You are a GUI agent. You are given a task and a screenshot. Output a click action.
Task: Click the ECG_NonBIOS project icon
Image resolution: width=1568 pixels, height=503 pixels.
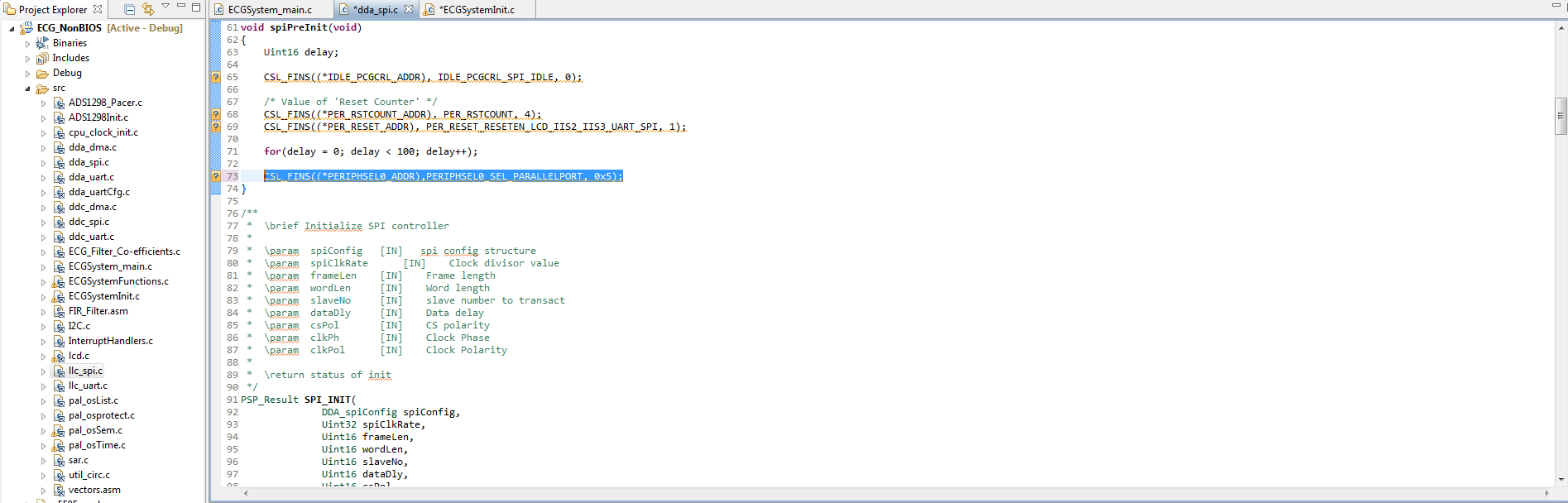(x=26, y=28)
